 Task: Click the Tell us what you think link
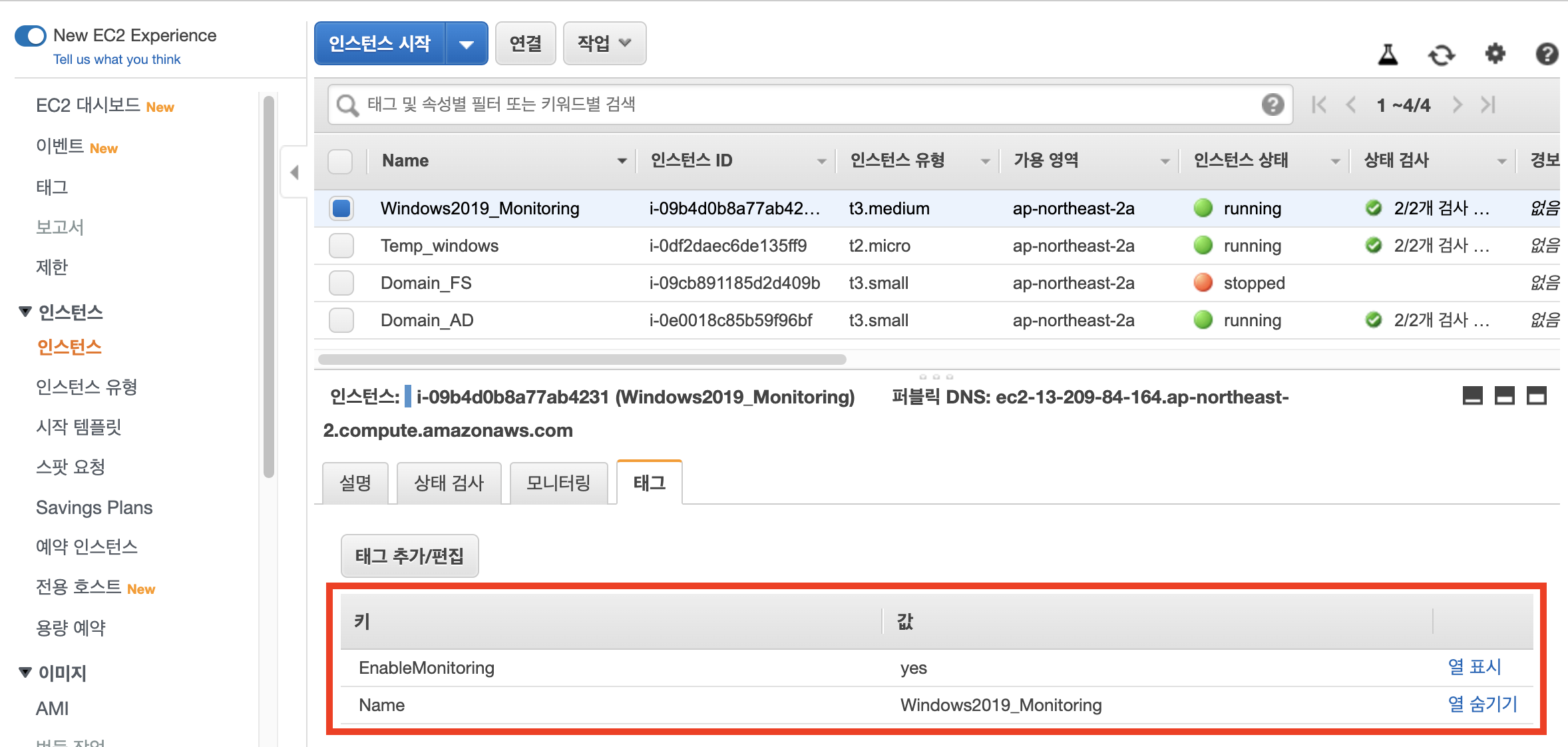pyautogui.click(x=116, y=59)
